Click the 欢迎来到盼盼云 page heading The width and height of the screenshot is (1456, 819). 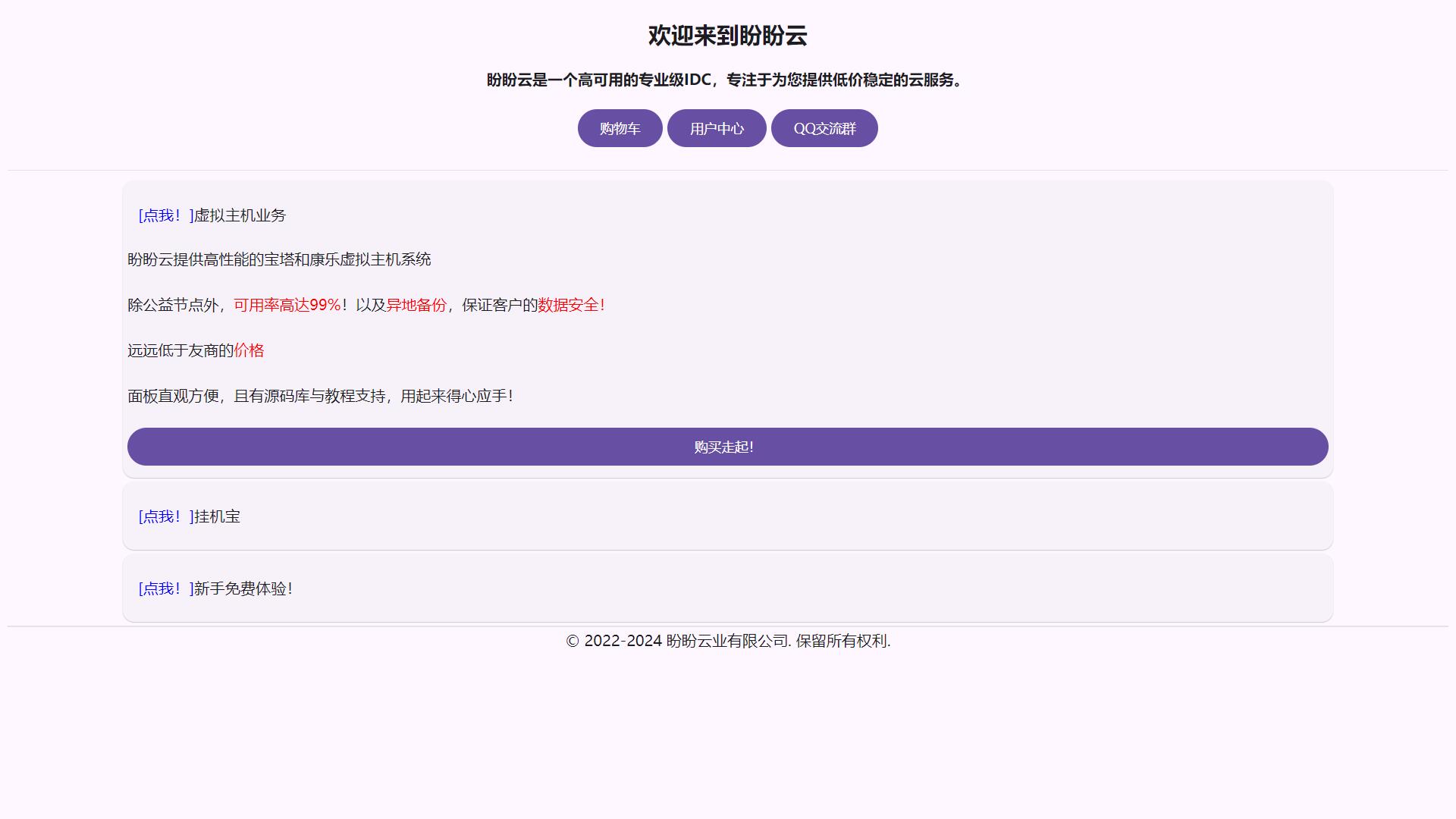tap(727, 36)
